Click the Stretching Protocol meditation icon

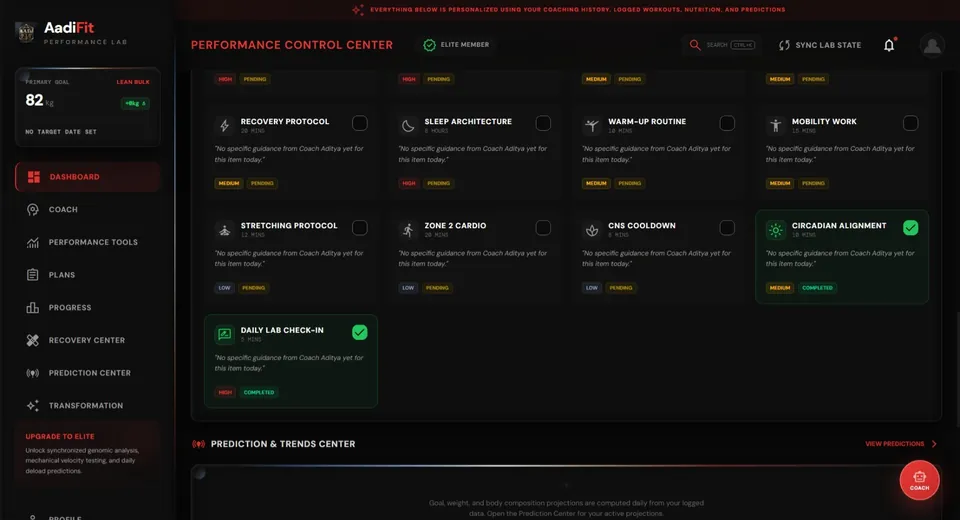tap(225, 230)
